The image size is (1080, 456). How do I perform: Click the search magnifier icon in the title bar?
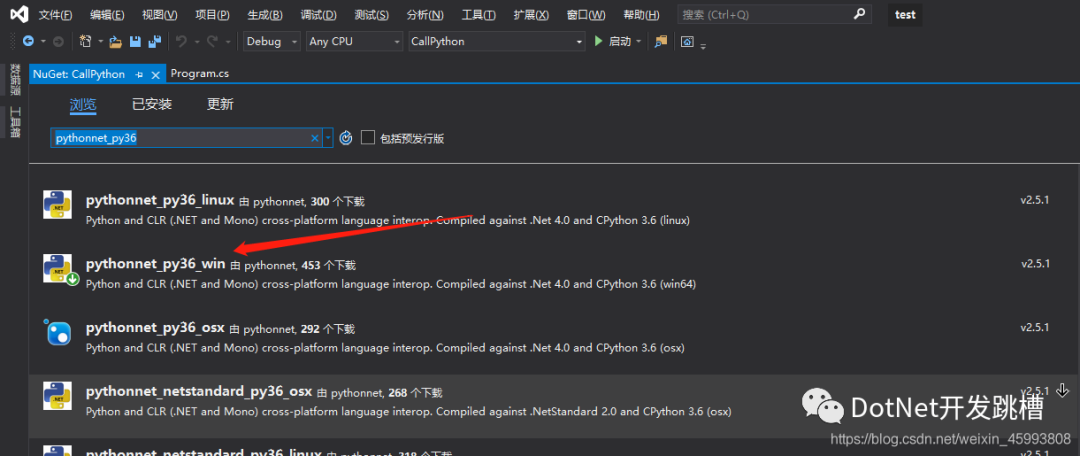858,14
